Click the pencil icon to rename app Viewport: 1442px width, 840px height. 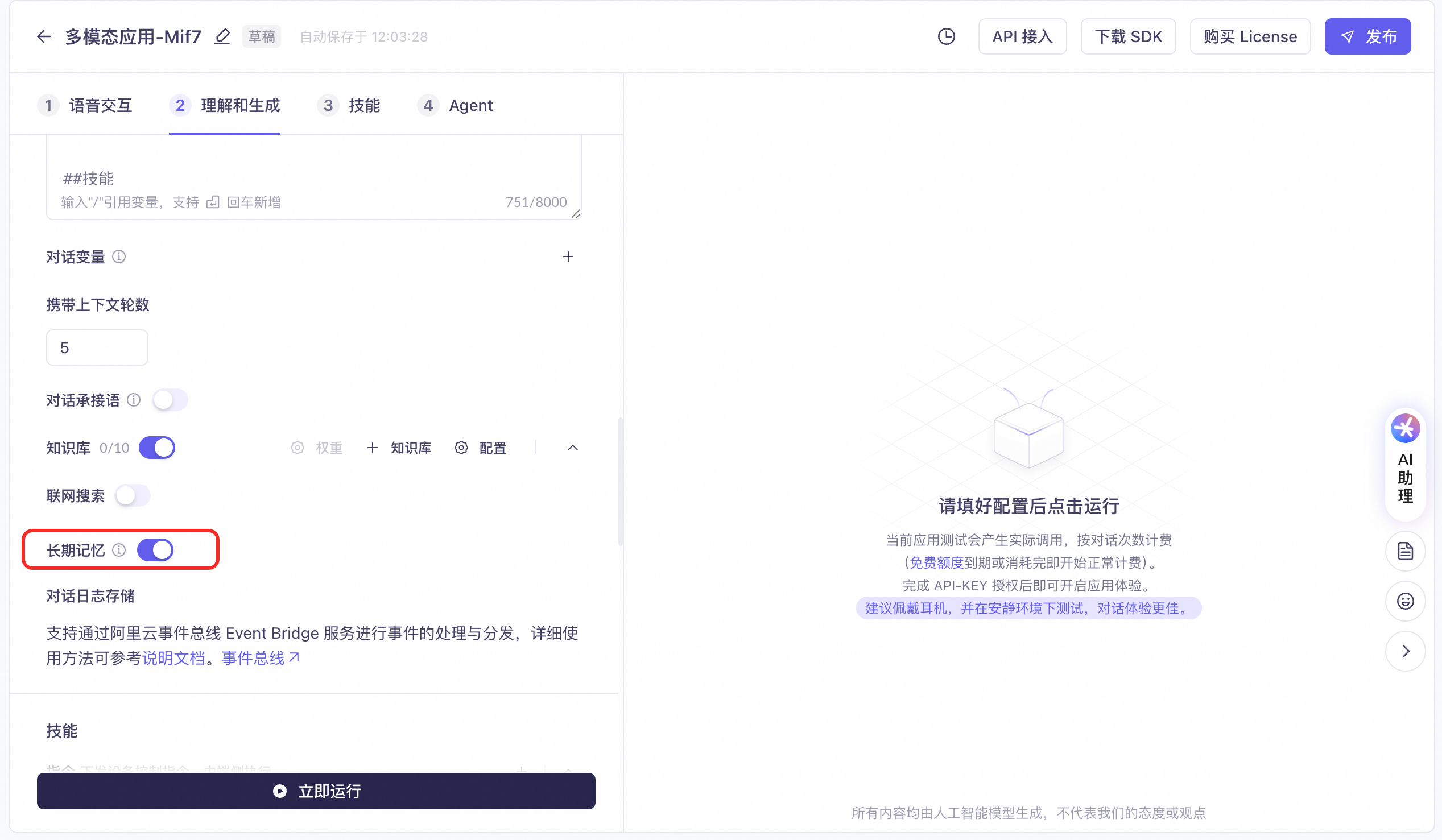tap(222, 36)
